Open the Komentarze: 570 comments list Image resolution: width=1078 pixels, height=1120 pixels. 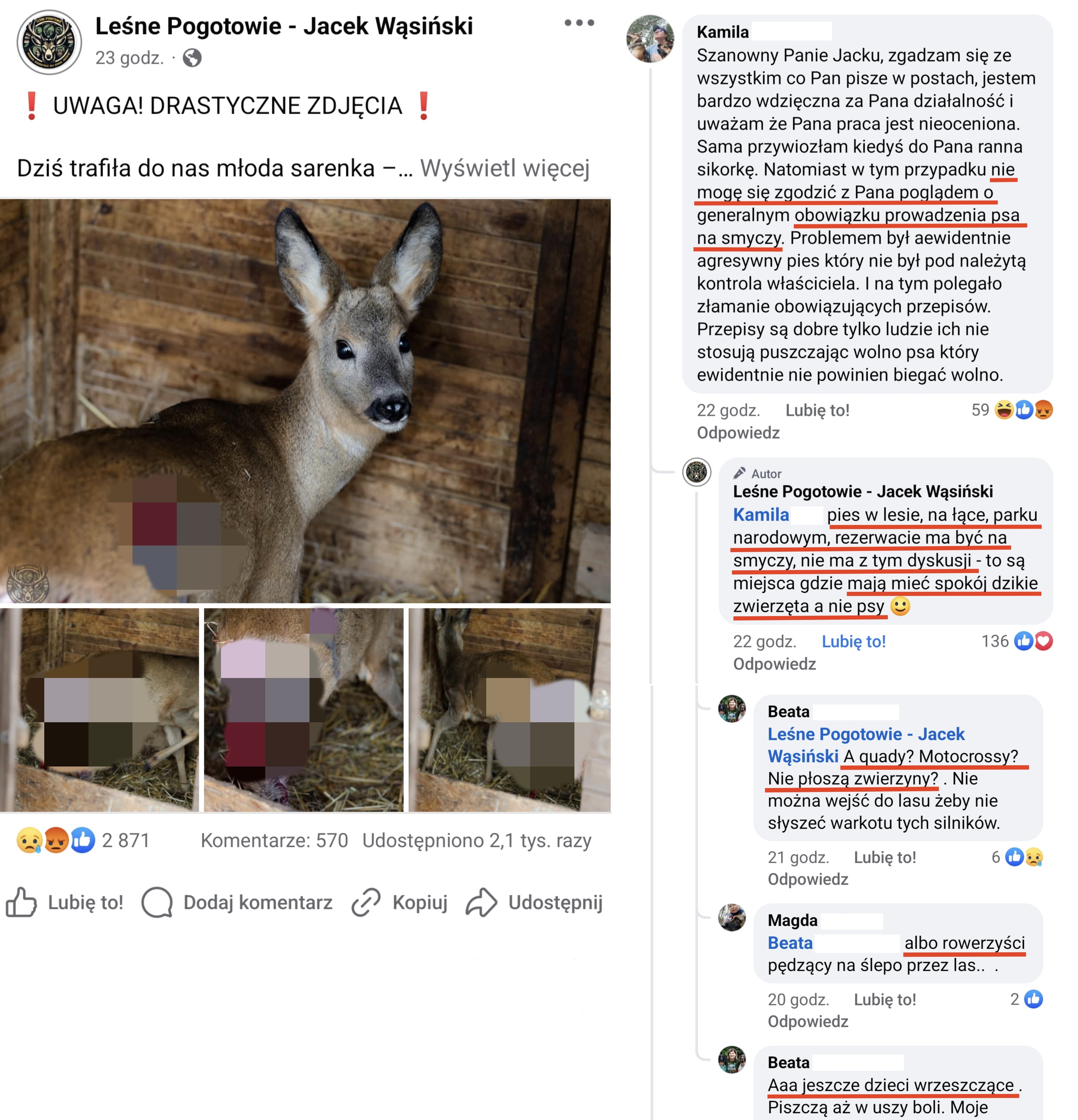tap(274, 841)
